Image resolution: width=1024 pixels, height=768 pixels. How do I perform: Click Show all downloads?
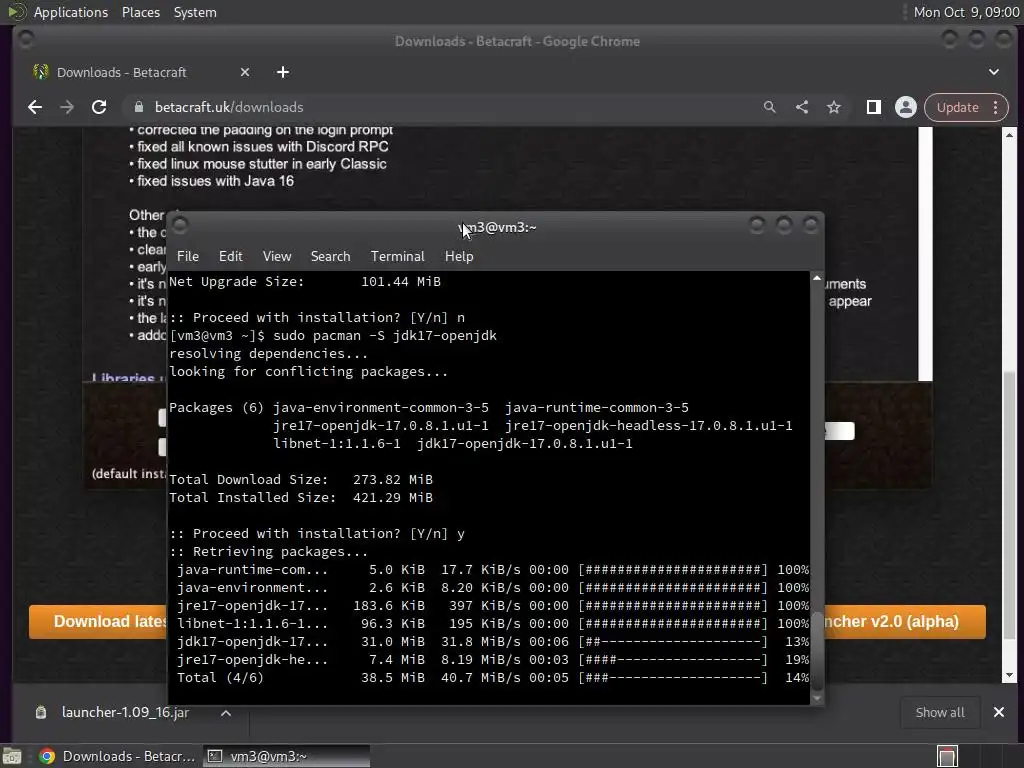click(x=939, y=712)
